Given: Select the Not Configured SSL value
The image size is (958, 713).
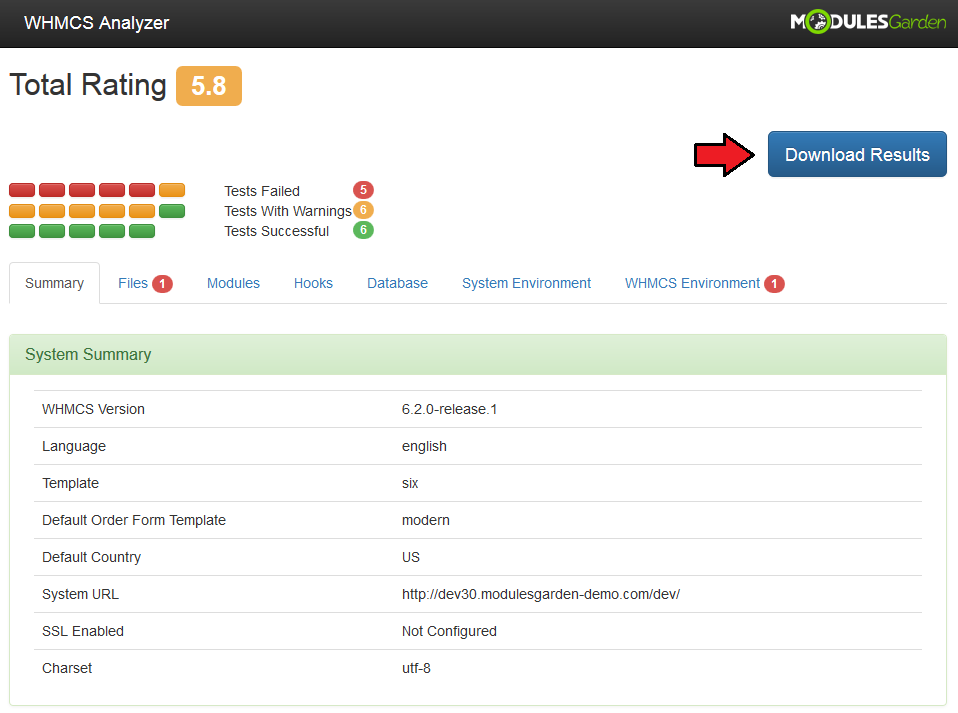Looking at the screenshot, I should (x=449, y=631).
